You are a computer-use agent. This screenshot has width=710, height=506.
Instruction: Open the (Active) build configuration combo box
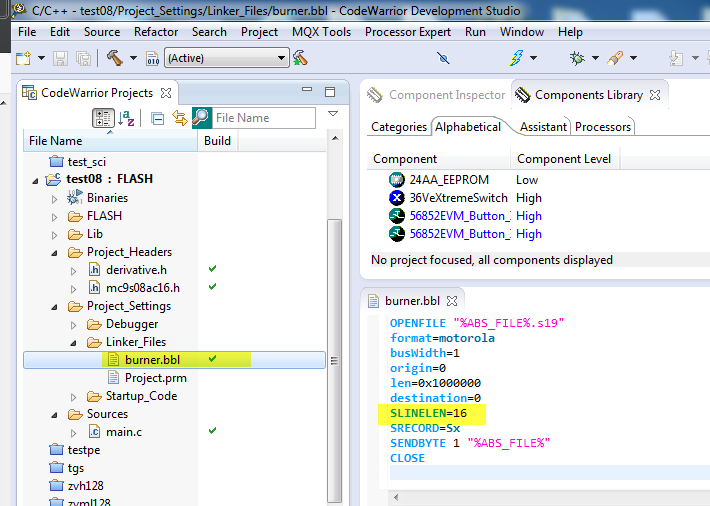pos(227,58)
